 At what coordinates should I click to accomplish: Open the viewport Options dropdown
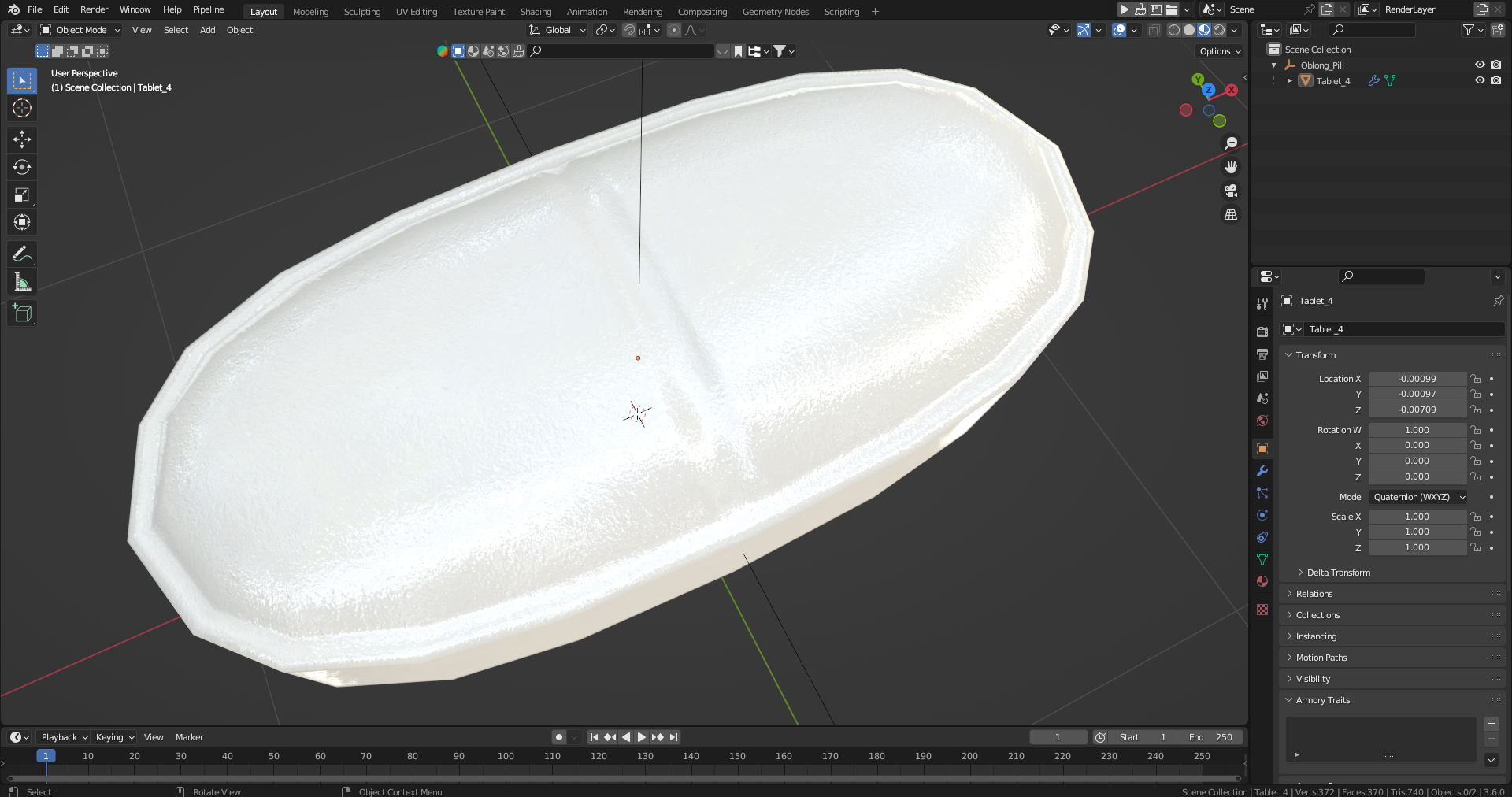[1220, 51]
